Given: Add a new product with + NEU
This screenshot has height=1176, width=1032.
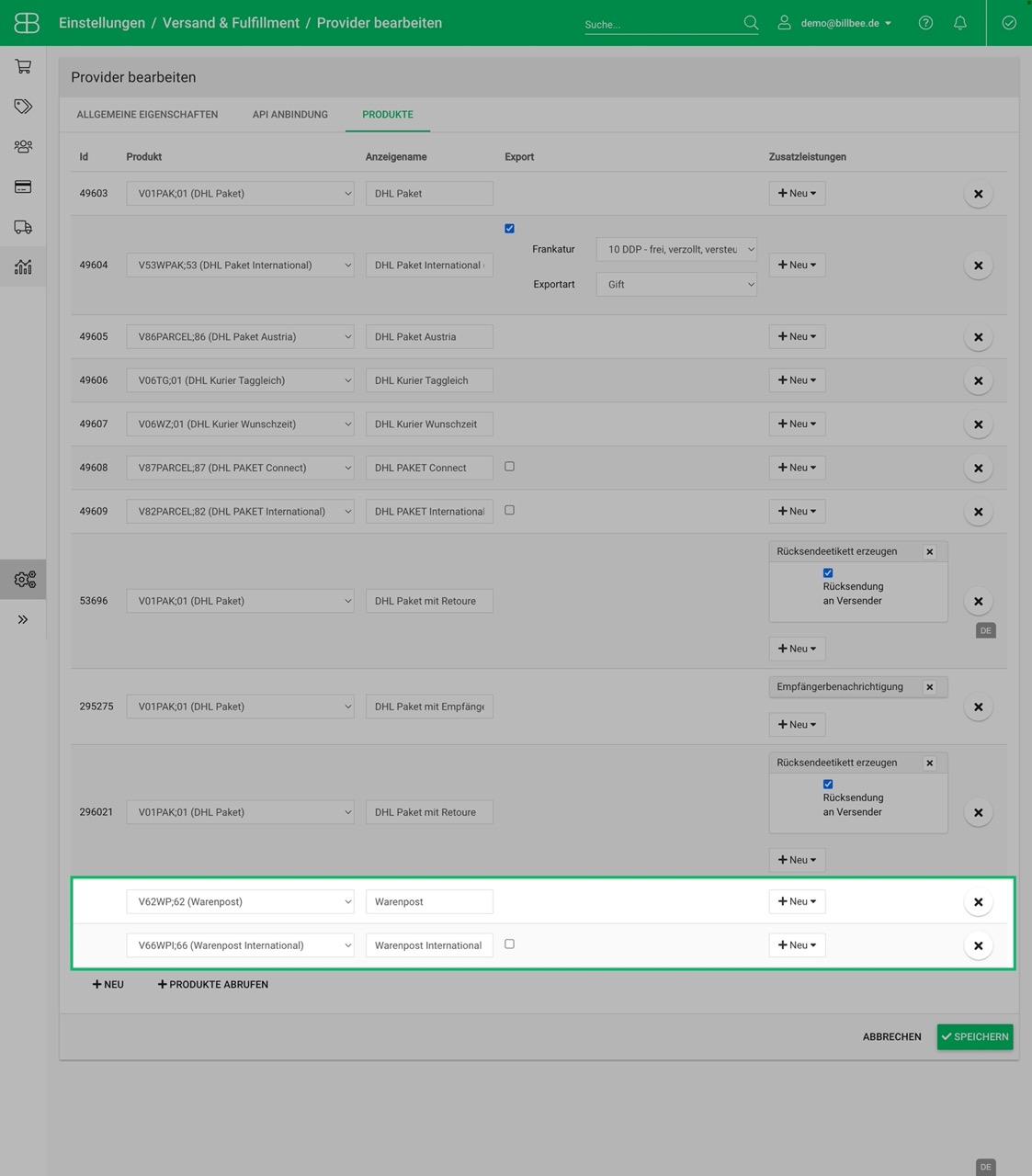Looking at the screenshot, I should point(108,984).
